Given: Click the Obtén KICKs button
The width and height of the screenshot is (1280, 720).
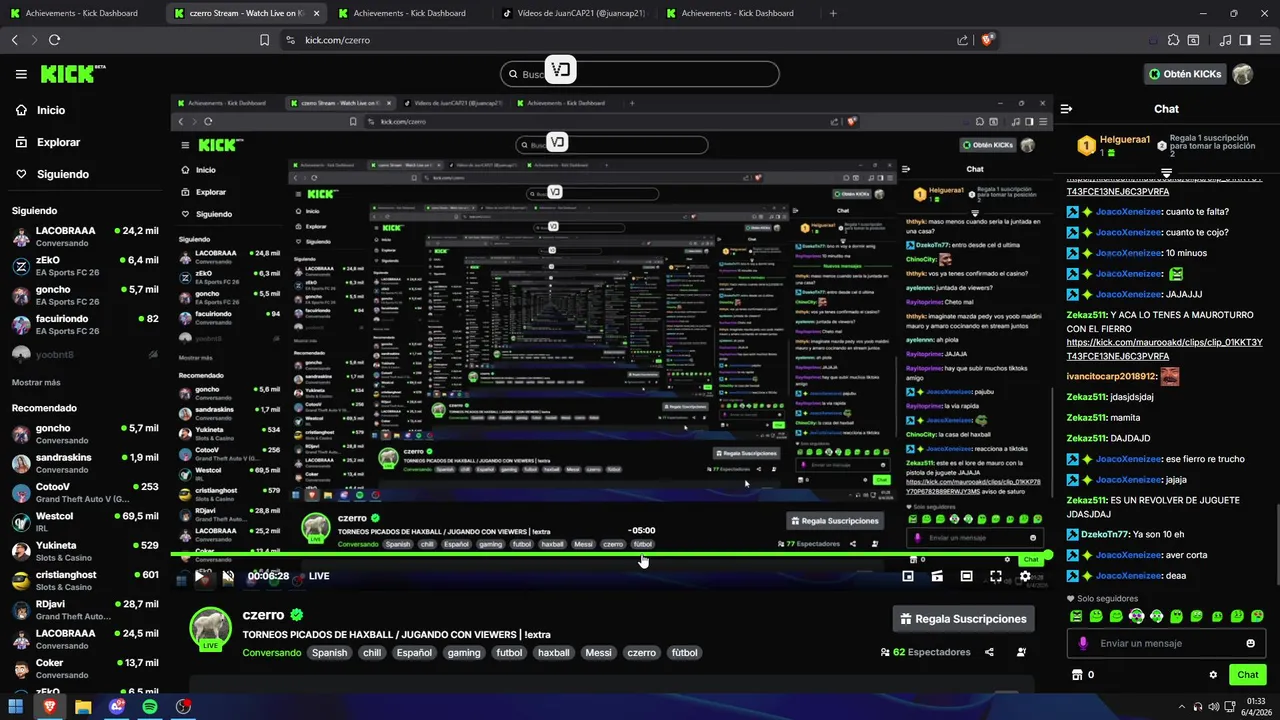Looking at the screenshot, I should pyautogui.click(x=1185, y=74).
